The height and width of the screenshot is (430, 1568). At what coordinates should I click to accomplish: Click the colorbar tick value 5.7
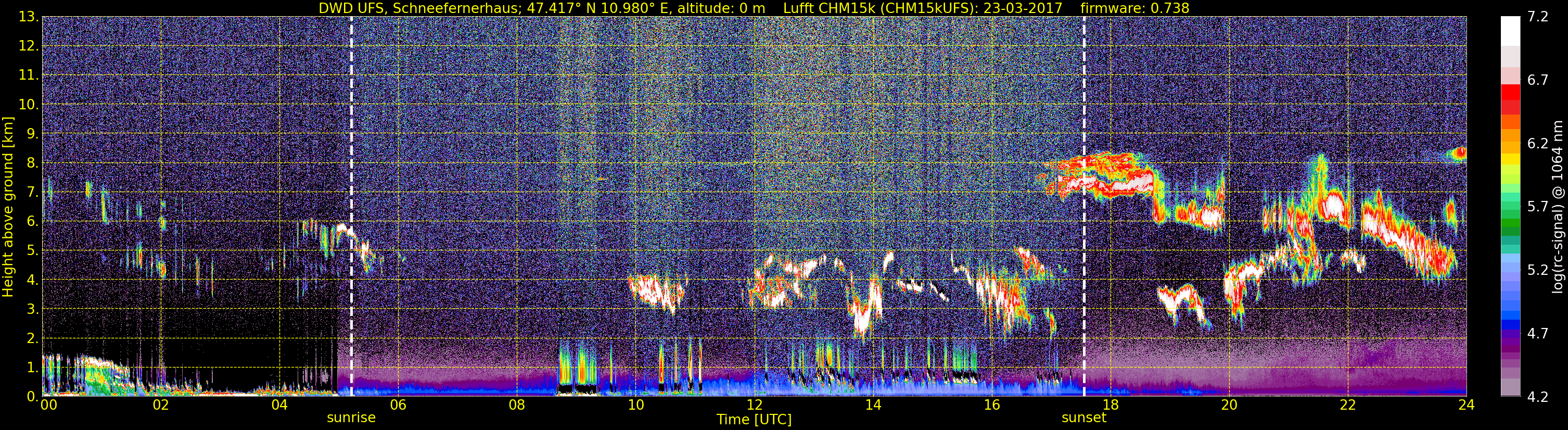1538,207
